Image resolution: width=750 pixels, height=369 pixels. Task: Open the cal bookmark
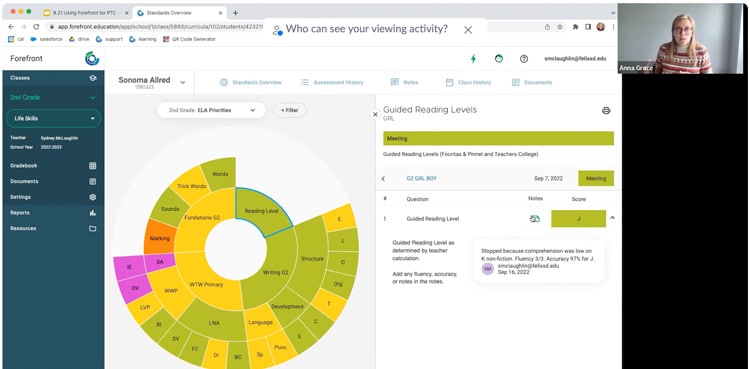pyautogui.click(x=16, y=39)
